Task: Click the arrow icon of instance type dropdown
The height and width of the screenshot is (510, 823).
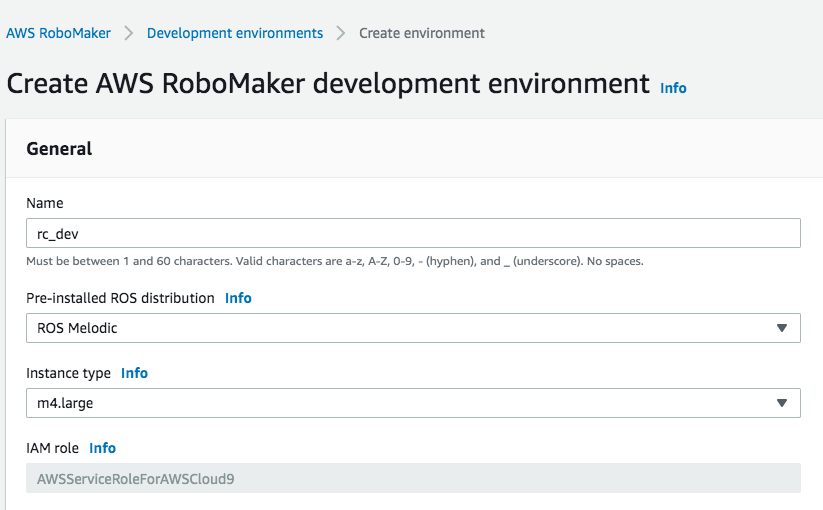Action: (782, 403)
